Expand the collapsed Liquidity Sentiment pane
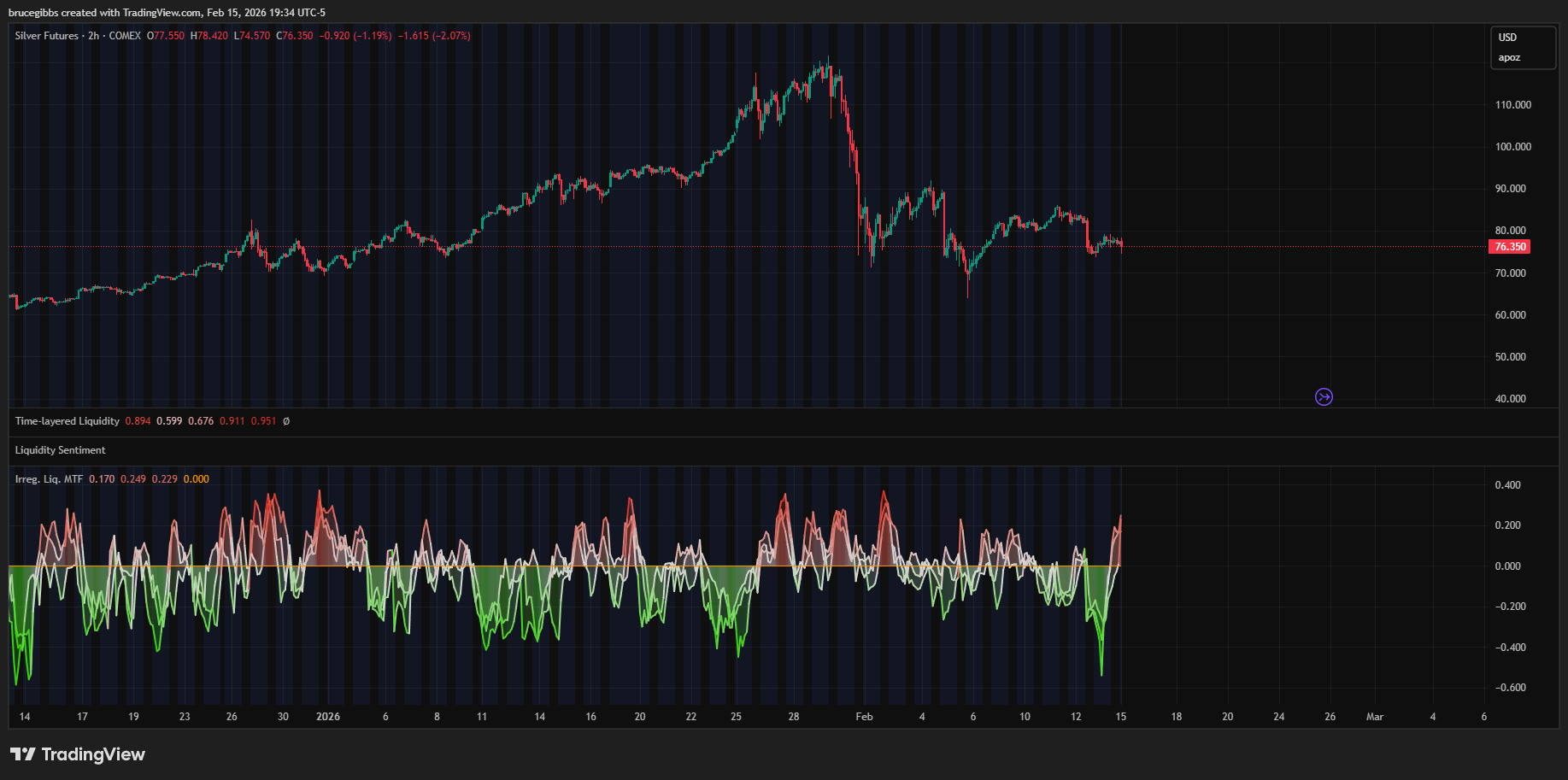 tap(60, 450)
